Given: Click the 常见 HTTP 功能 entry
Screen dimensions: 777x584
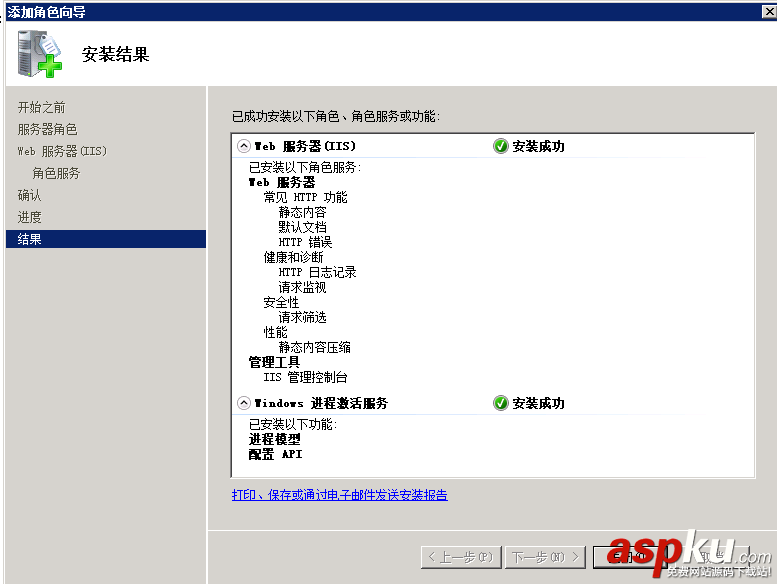Looking at the screenshot, I should (x=305, y=197).
